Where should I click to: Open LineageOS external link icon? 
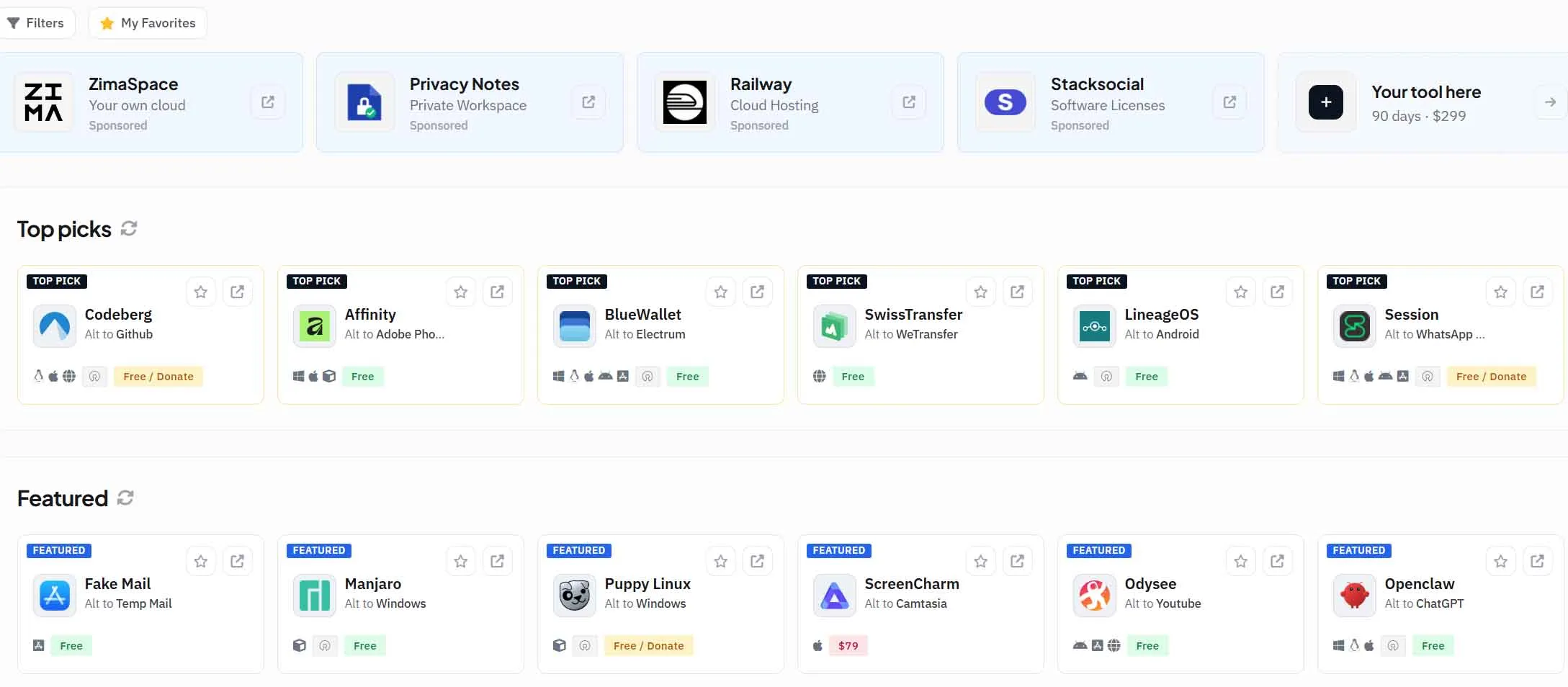tap(1277, 292)
